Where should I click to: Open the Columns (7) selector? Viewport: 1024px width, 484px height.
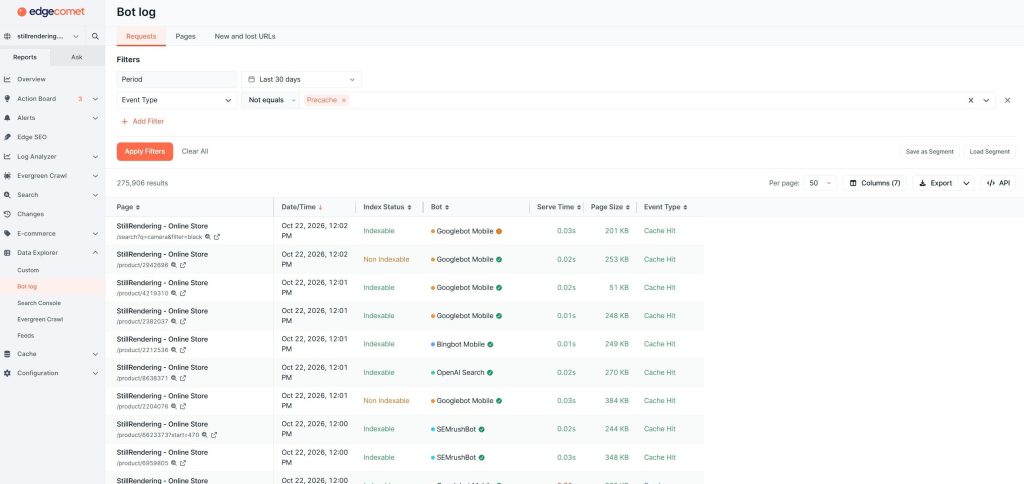[x=875, y=184]
